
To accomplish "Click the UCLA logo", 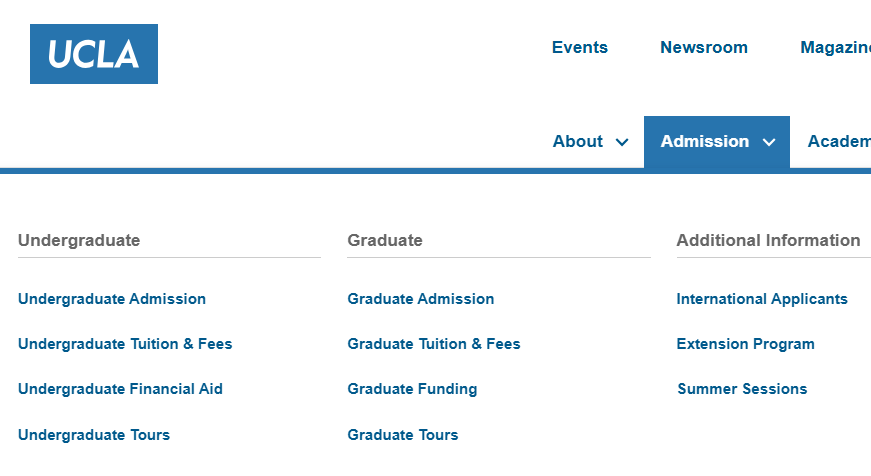I will [x=94, y=54].
